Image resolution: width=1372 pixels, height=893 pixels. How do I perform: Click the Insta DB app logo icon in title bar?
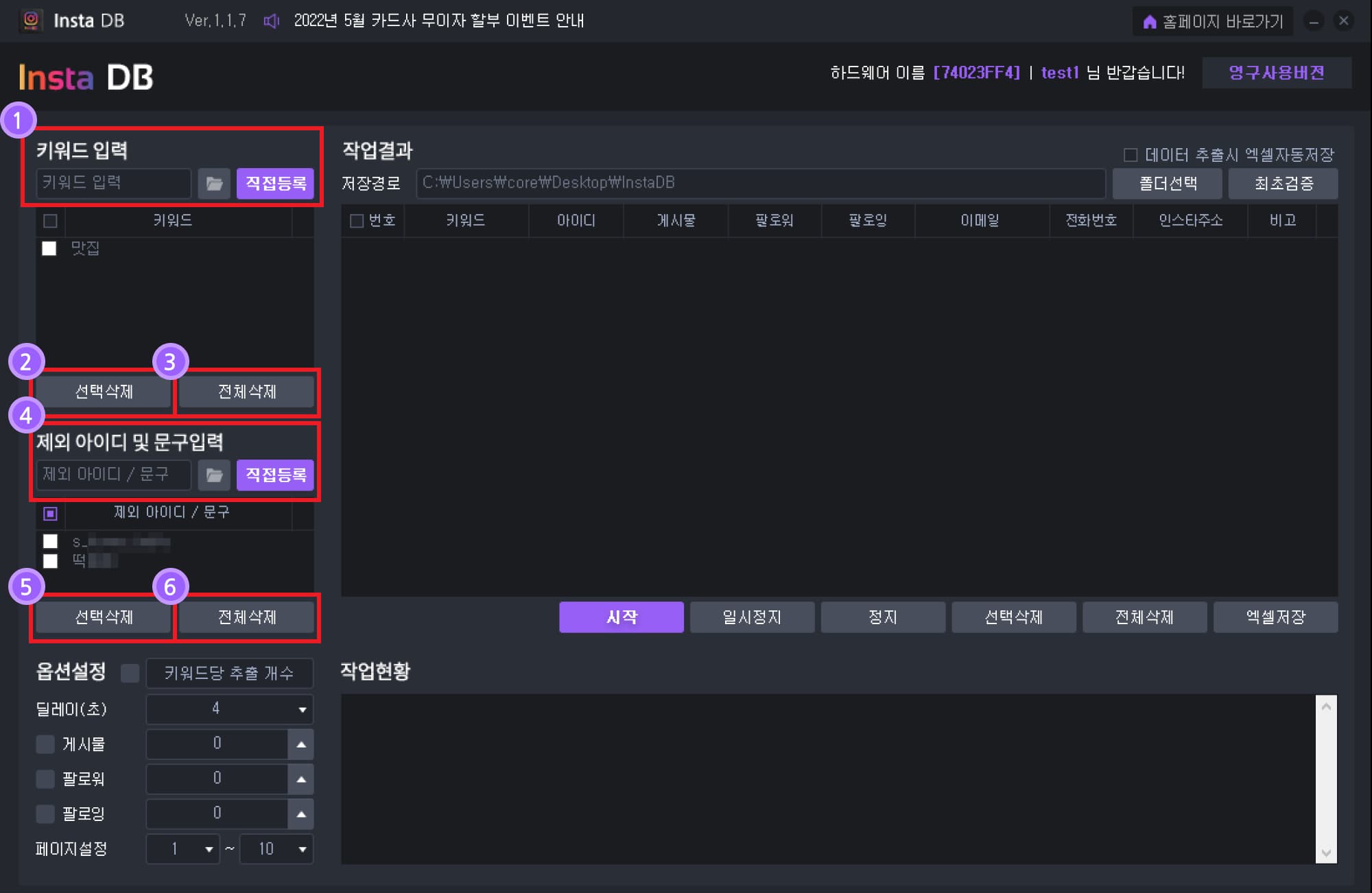31,21
